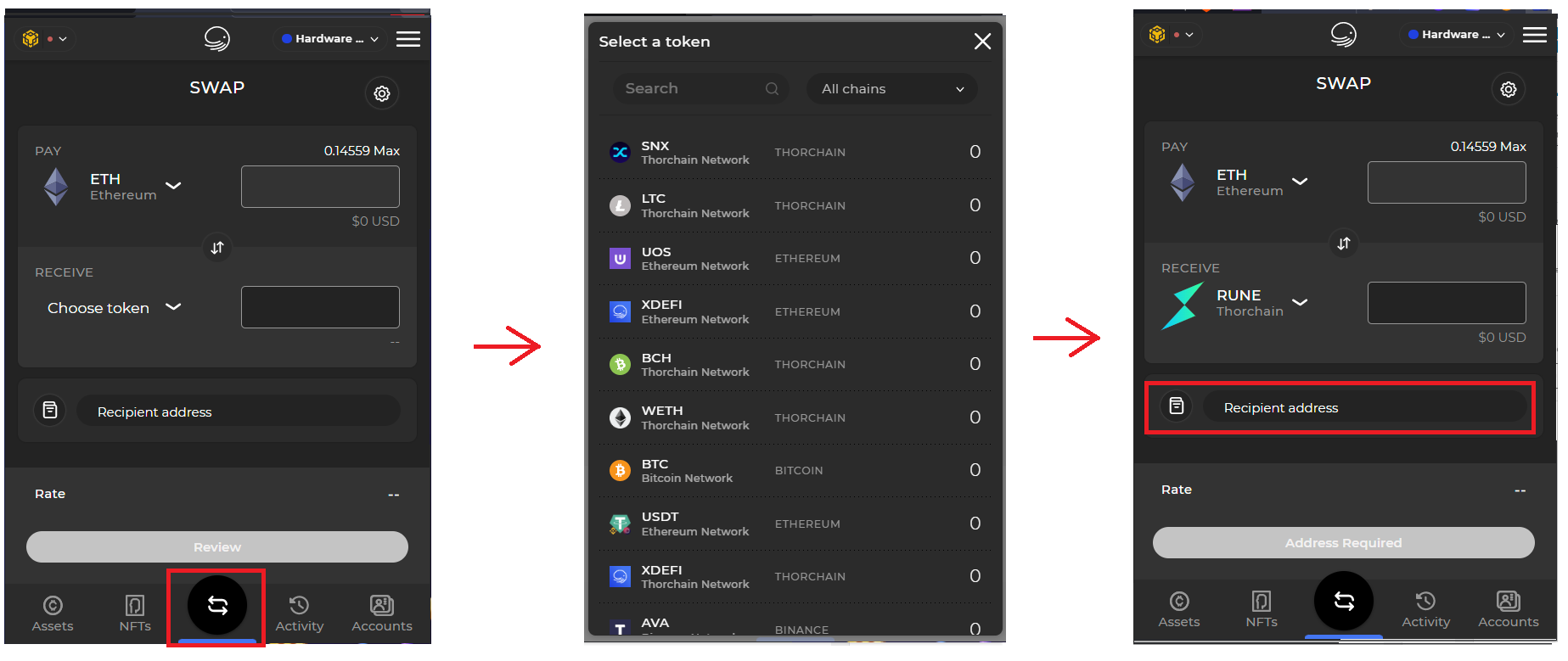This screenshot has width=1568, height=661.
Task: Click Rate label in left panel
Action: coord(50,494)
